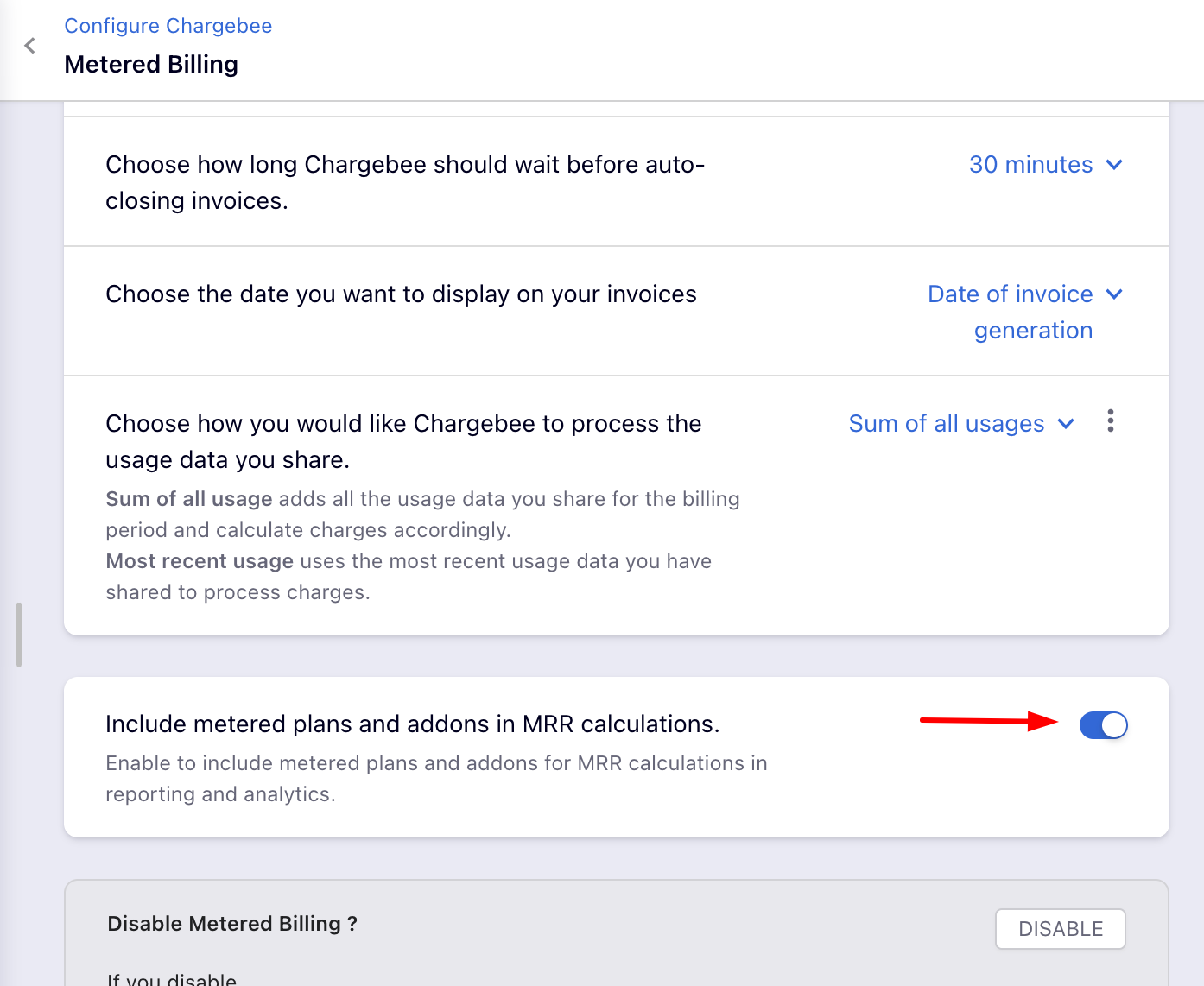Click the chevron beside Sum of all usages
The image size is (1204, 986).
click(x=1066, y=424)
